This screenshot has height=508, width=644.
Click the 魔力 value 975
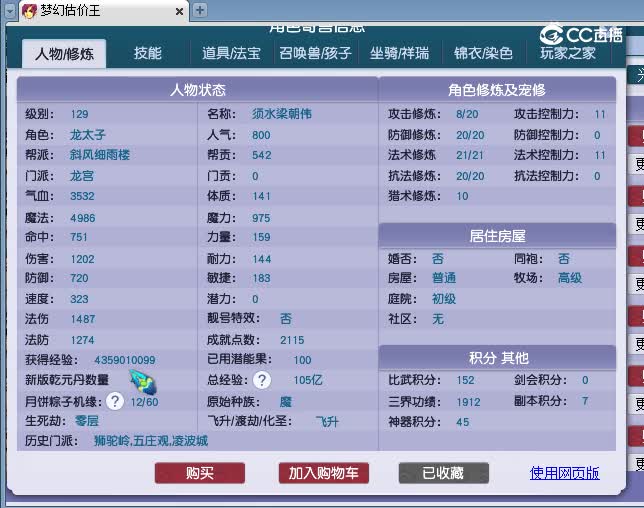tap(261, 218)
